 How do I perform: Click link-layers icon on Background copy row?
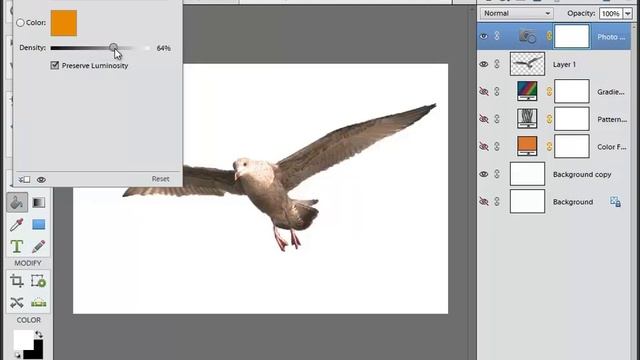(497, 174)
